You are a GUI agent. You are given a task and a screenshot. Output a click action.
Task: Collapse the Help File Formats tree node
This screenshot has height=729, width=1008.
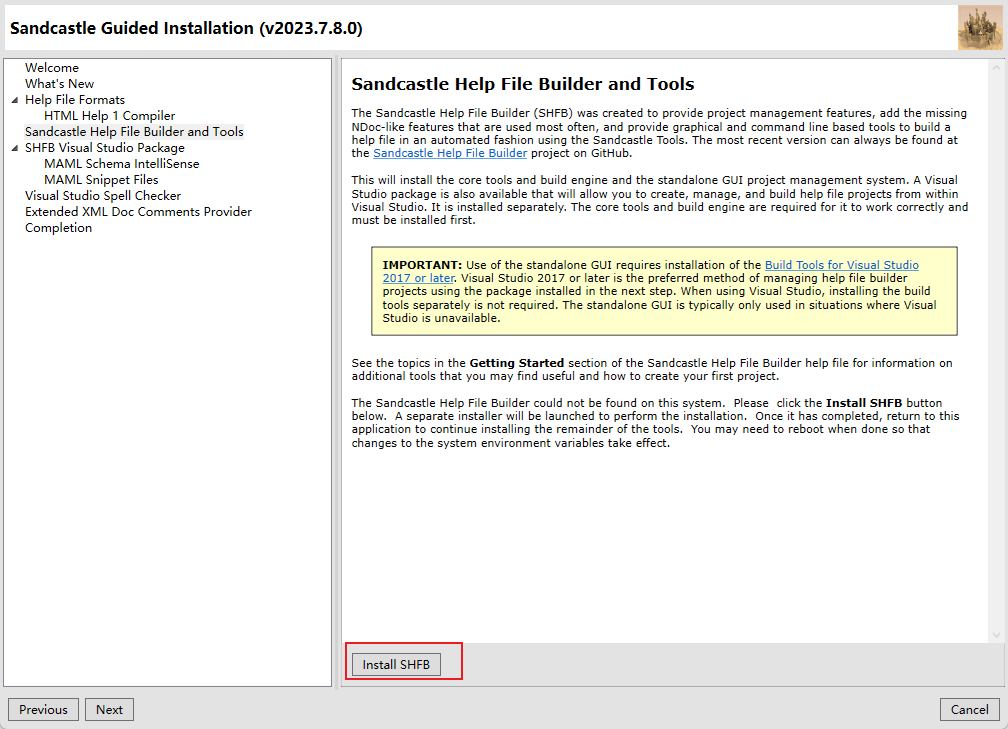click(x=15, y=100)
